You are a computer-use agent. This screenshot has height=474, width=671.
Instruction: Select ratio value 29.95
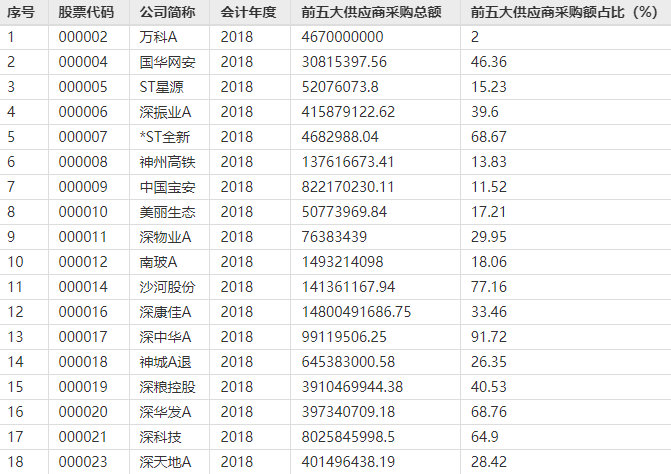pos(489,237)
